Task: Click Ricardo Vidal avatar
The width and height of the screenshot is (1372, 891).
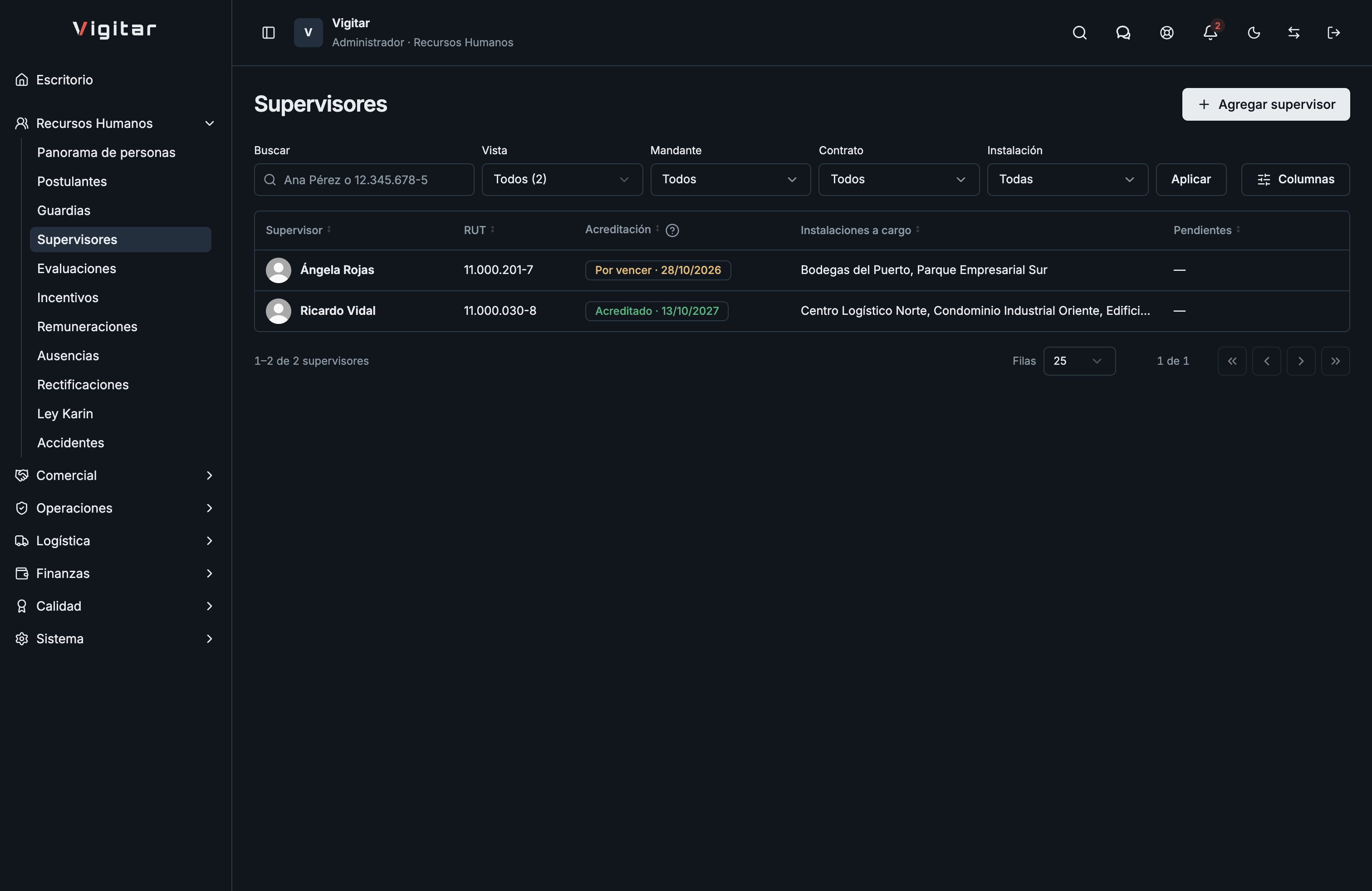Action: [x=279, y=311]
